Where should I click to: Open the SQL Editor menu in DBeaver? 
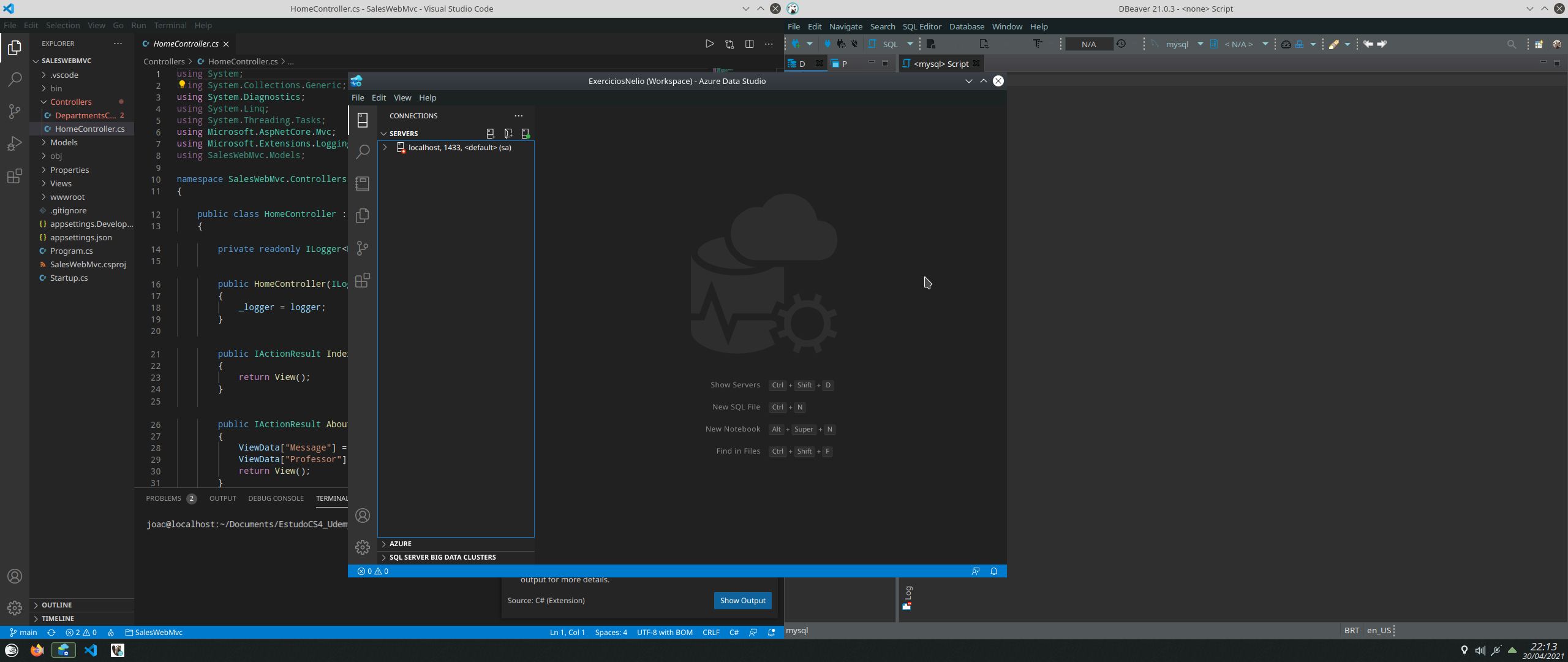tap(921, 26)
